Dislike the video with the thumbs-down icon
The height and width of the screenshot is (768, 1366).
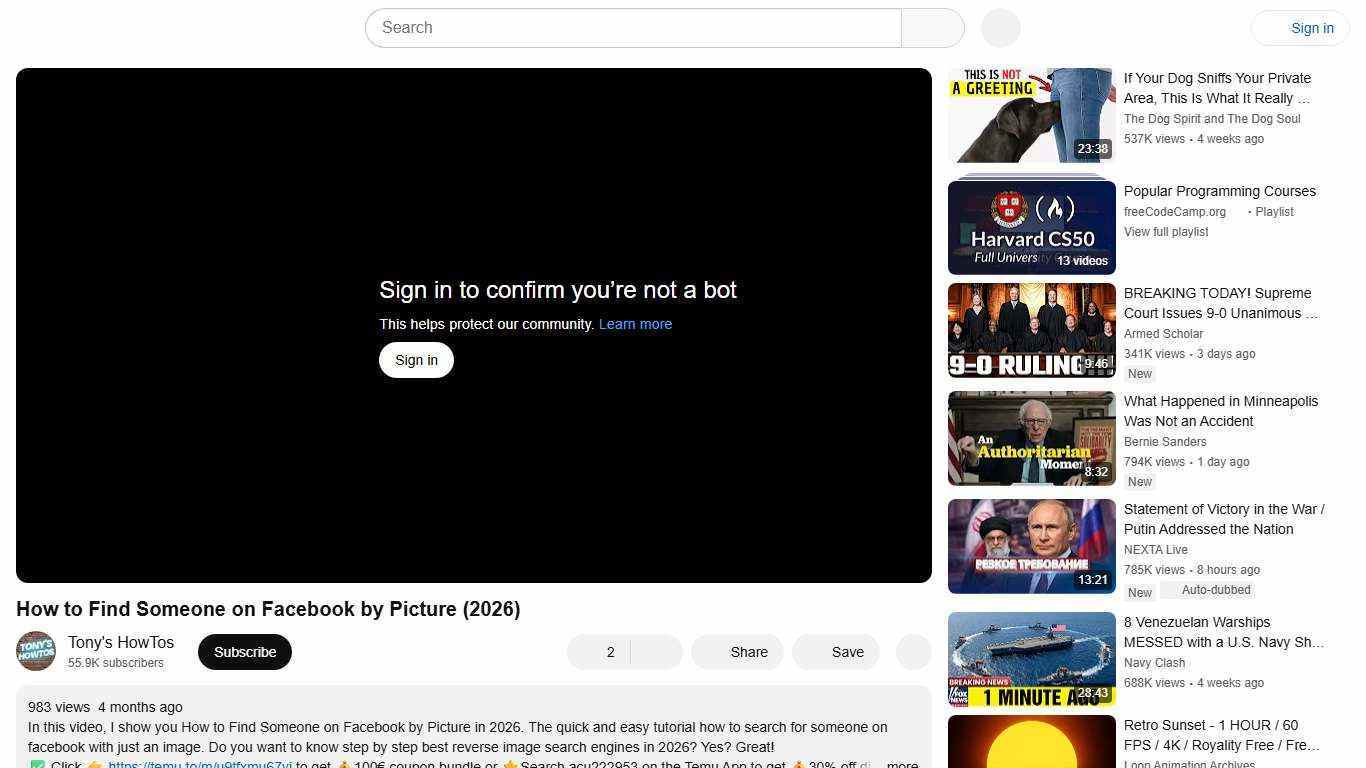(654, 652)
